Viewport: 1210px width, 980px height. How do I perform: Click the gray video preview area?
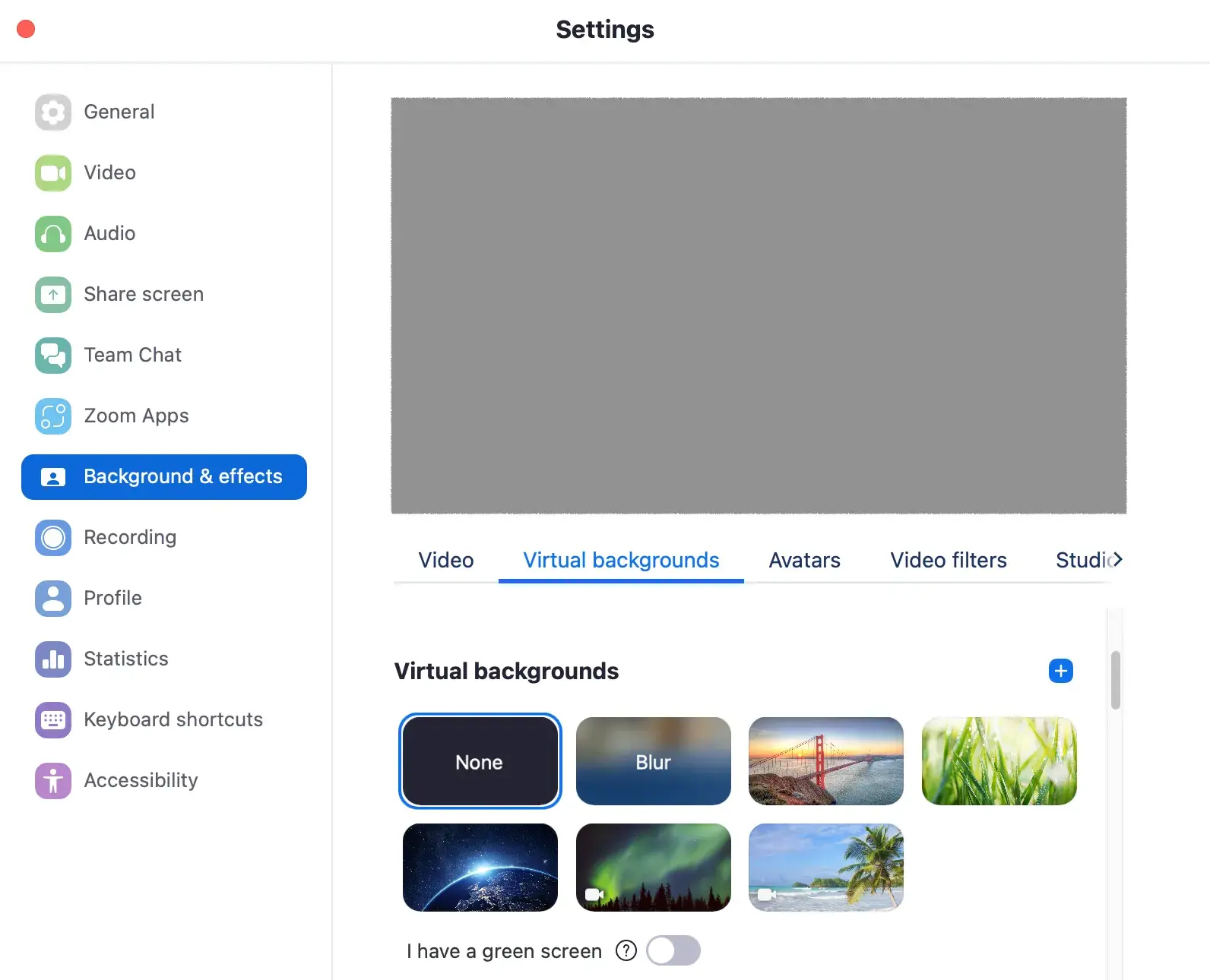tap(759, 305)
